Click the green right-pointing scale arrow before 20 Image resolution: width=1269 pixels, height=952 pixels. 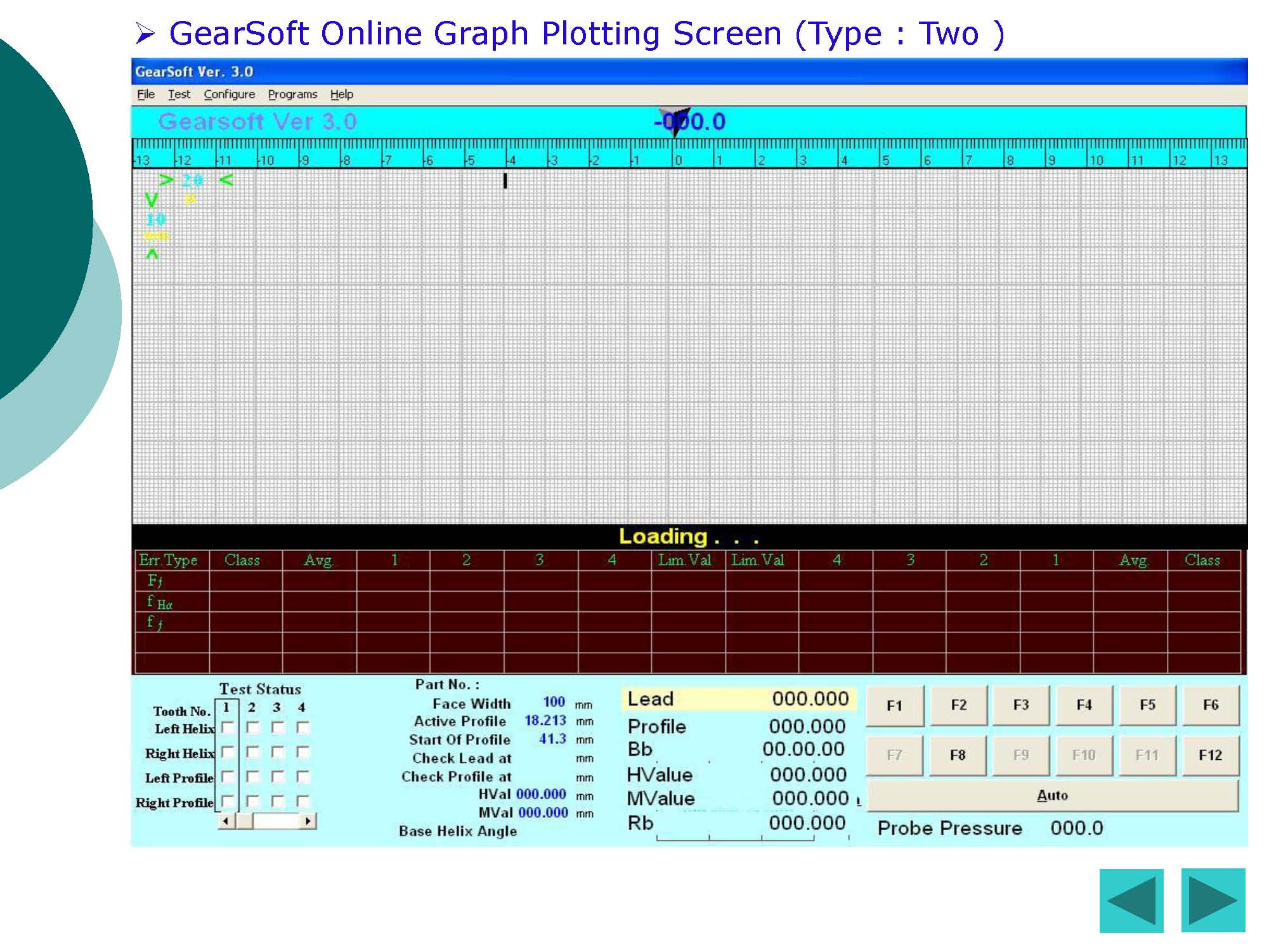tap(166, 180)
